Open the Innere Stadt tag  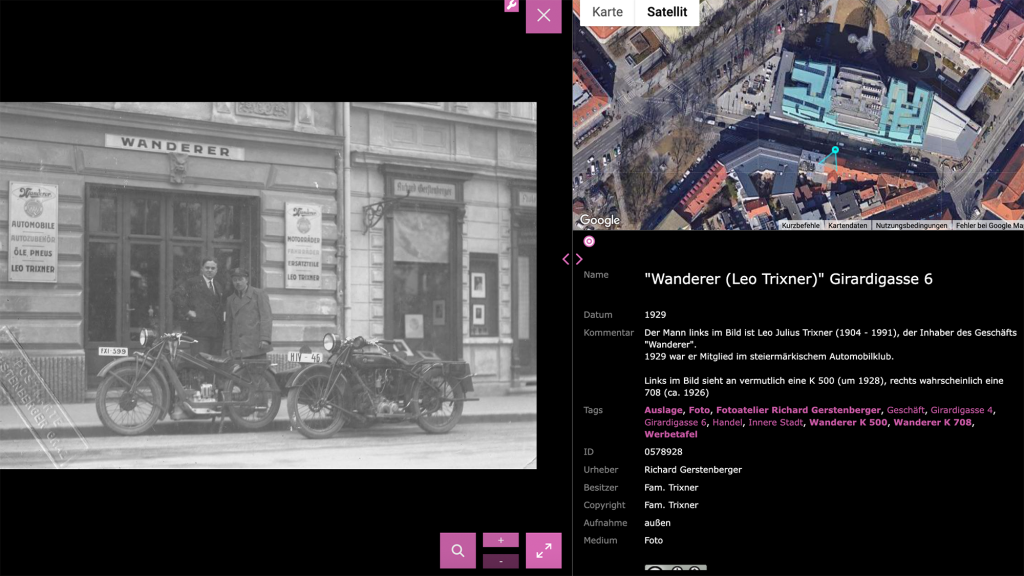(x=775, y=423)
